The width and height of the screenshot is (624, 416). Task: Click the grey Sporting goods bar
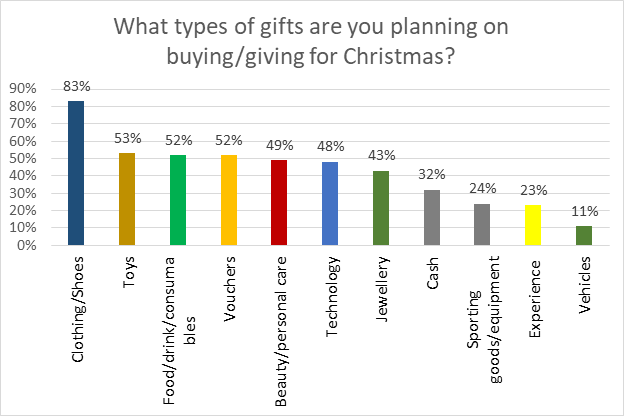click(x=482, y=225)
